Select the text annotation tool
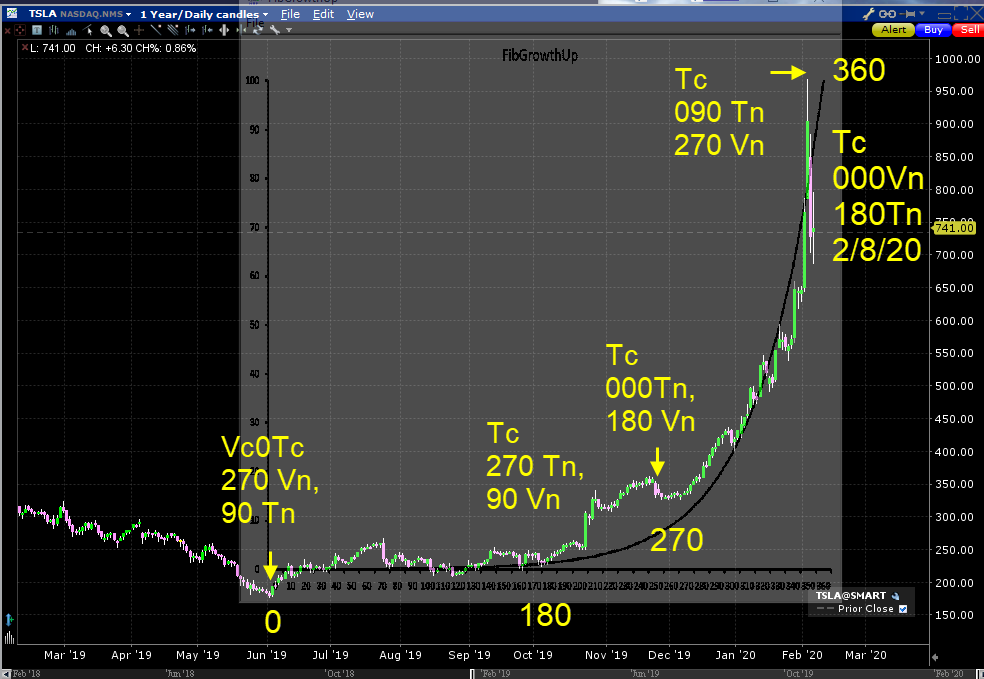The width and height of the screenshot is (984, 679). (x=36, y=30)
